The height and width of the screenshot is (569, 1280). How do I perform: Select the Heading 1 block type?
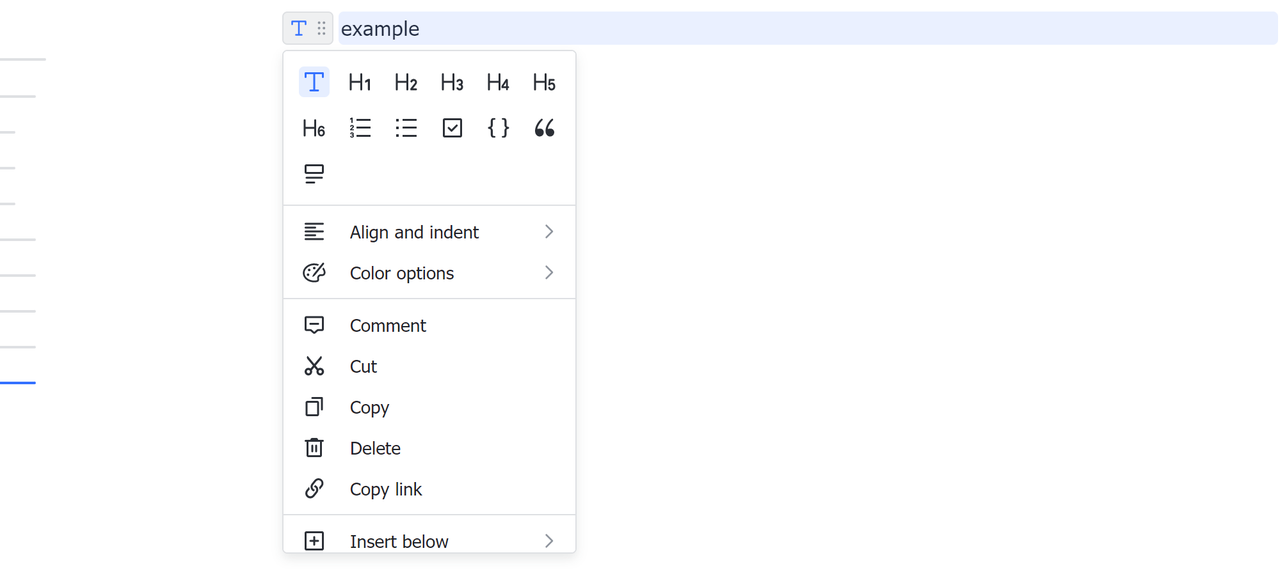pos(360,83)
